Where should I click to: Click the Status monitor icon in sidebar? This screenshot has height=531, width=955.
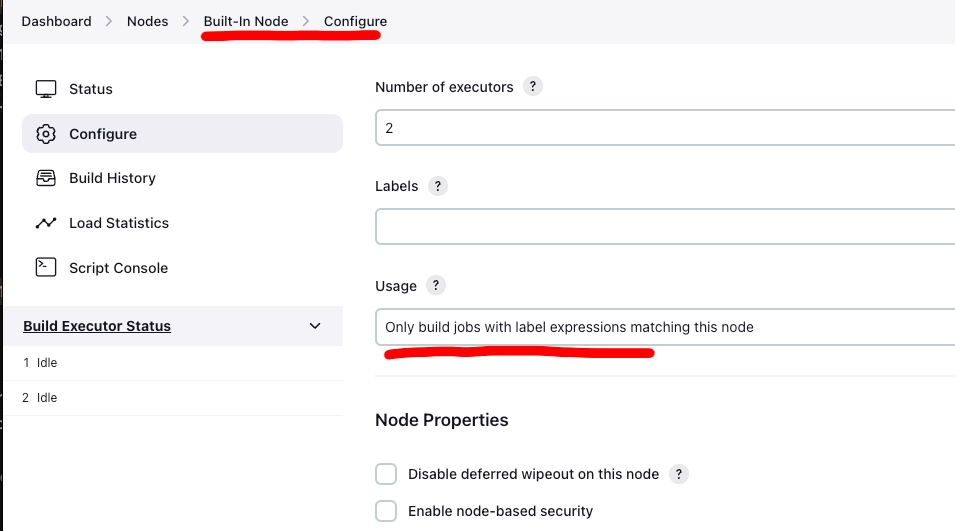tap(45, 89)
